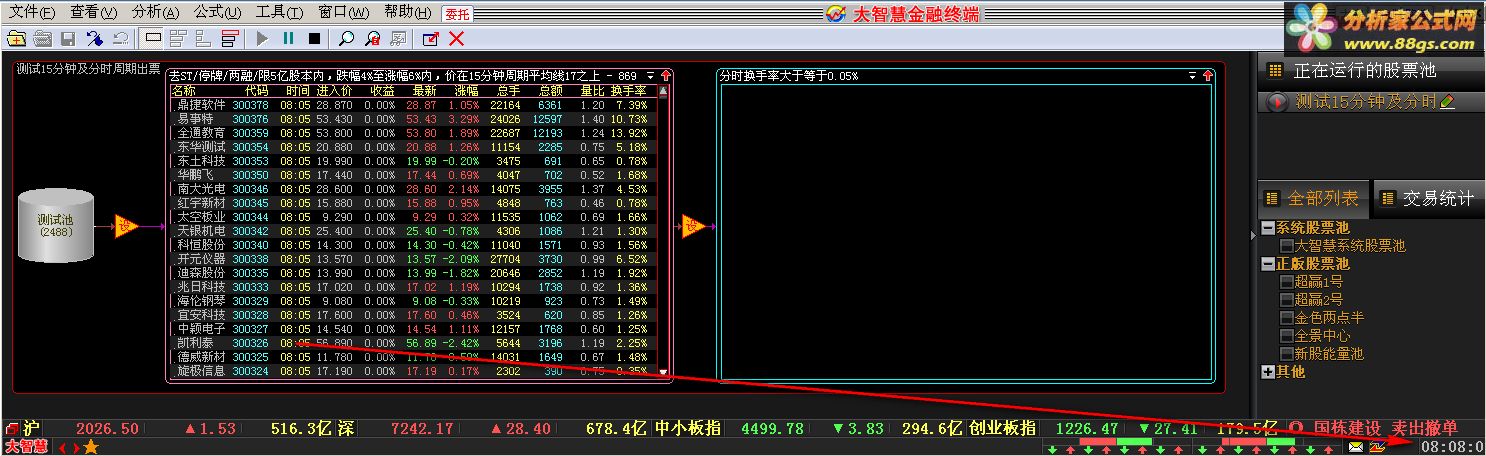Click the magnifier search icon

pyautogui.click(x=346, y=39)
